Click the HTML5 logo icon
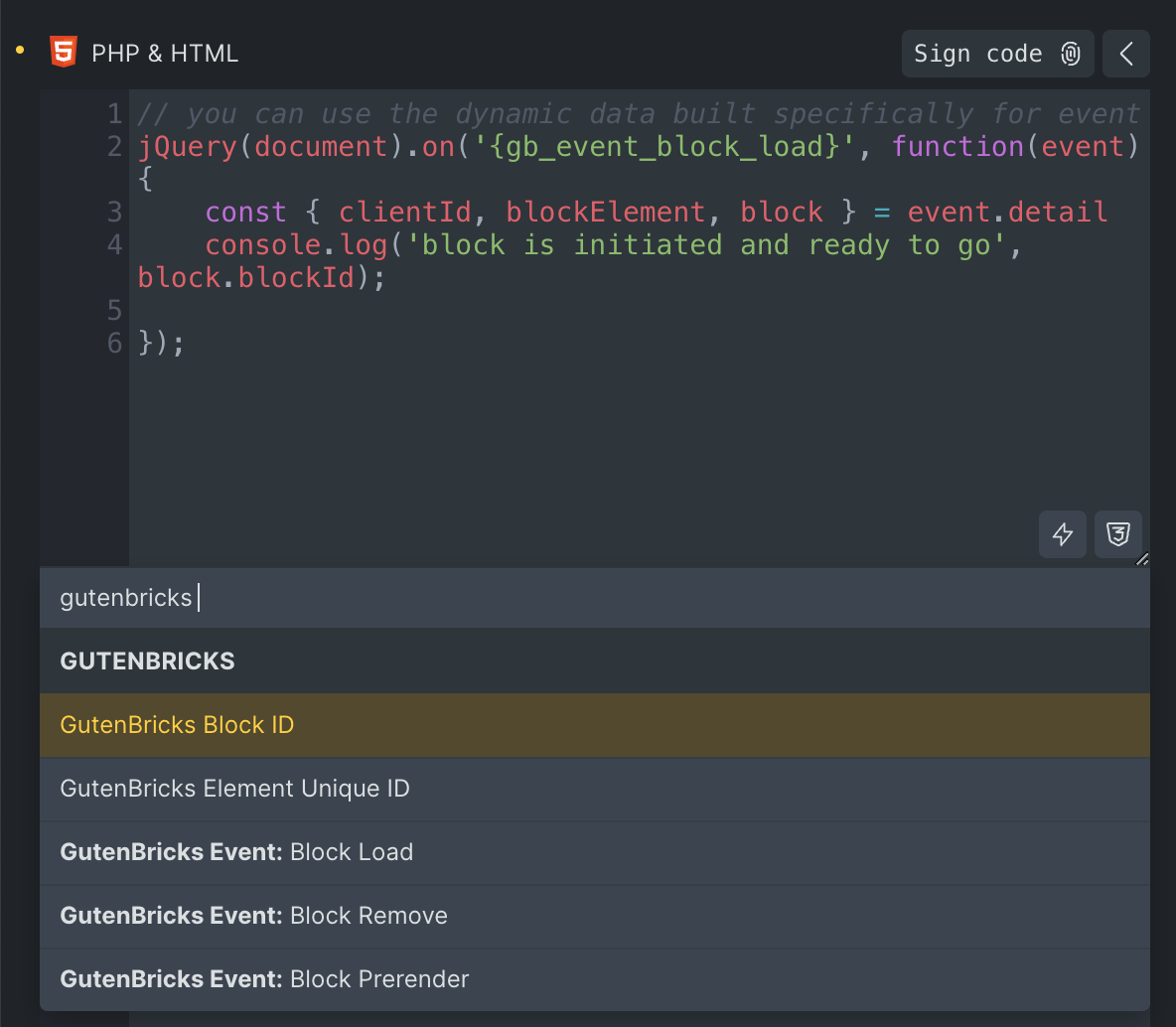Image resolution: width=1176 pixels, height=1027 pixels. click(64, 53)
